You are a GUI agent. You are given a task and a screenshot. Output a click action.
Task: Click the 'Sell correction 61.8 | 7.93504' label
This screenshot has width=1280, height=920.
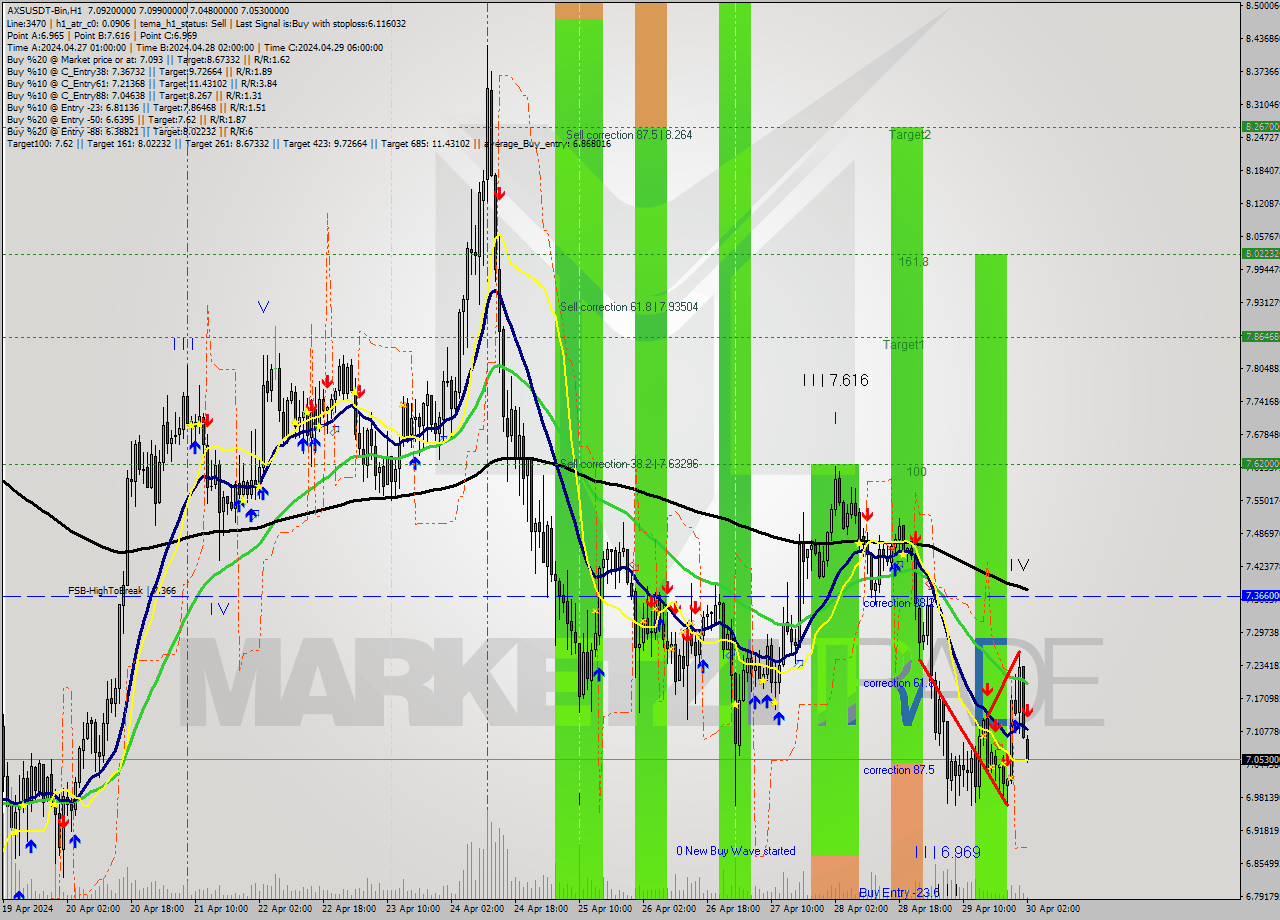629,307
